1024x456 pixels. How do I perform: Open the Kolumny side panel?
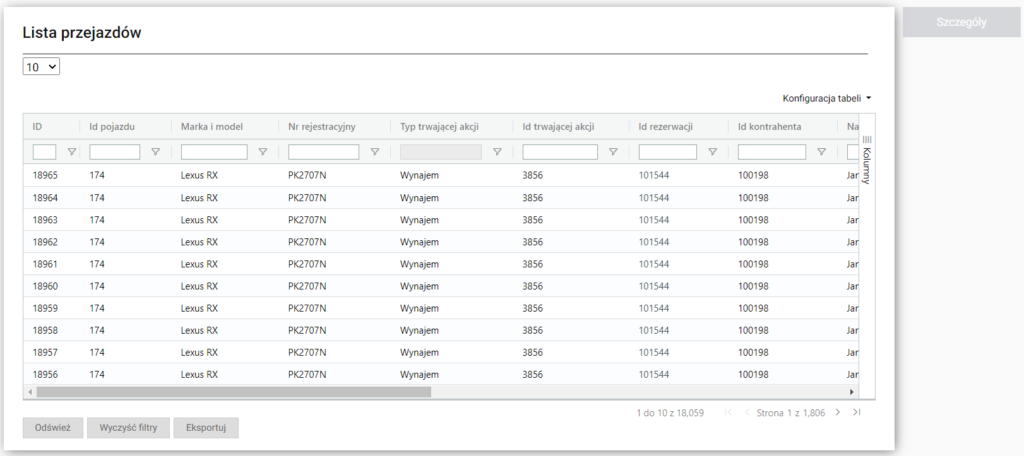coord(866,159)
